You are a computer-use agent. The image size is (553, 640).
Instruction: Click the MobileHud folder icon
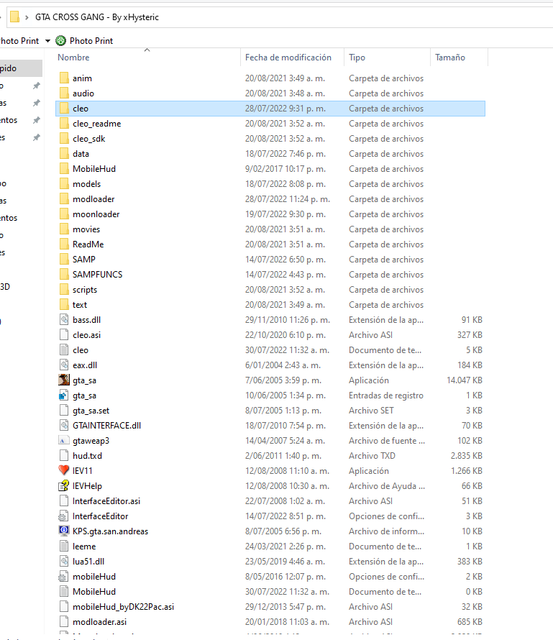(64, 169)
